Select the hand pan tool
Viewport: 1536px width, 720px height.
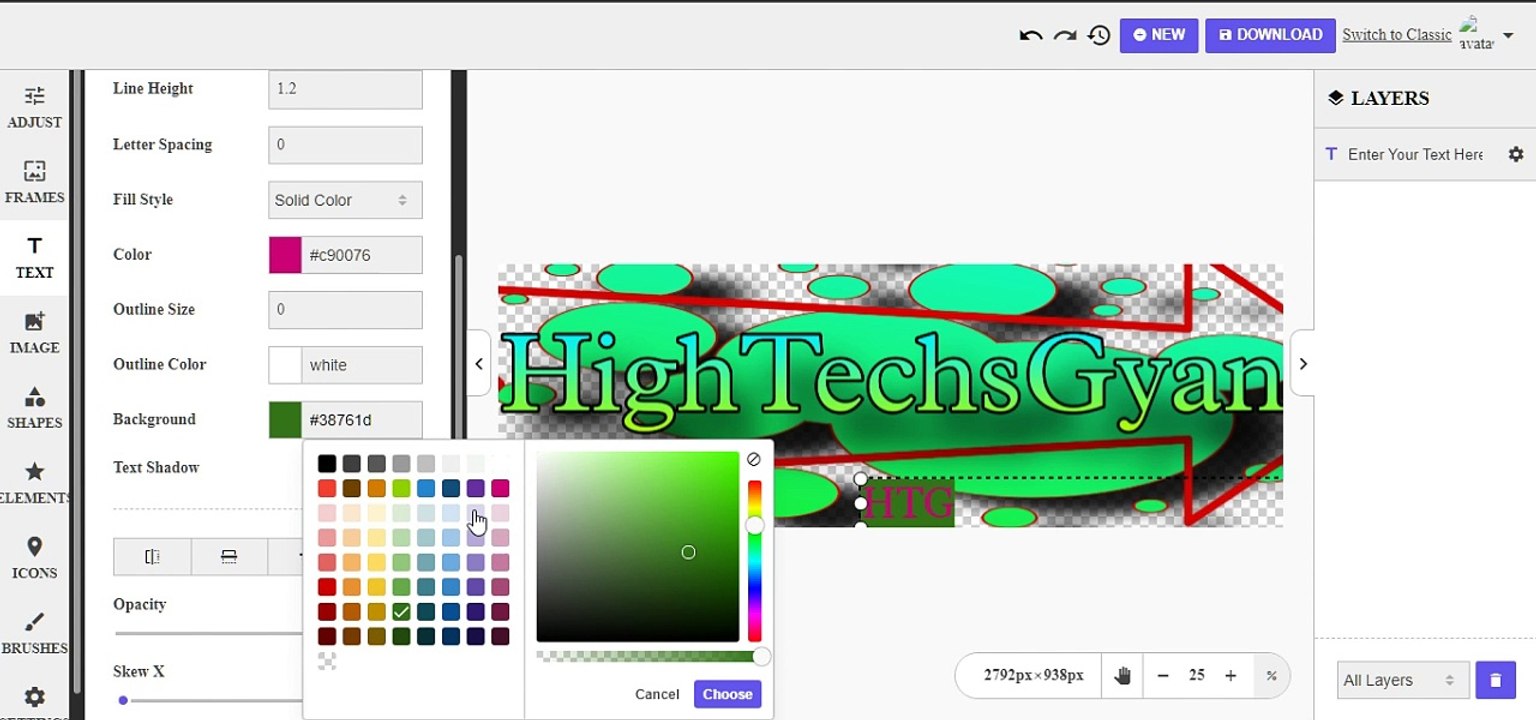coord(1122,676)
